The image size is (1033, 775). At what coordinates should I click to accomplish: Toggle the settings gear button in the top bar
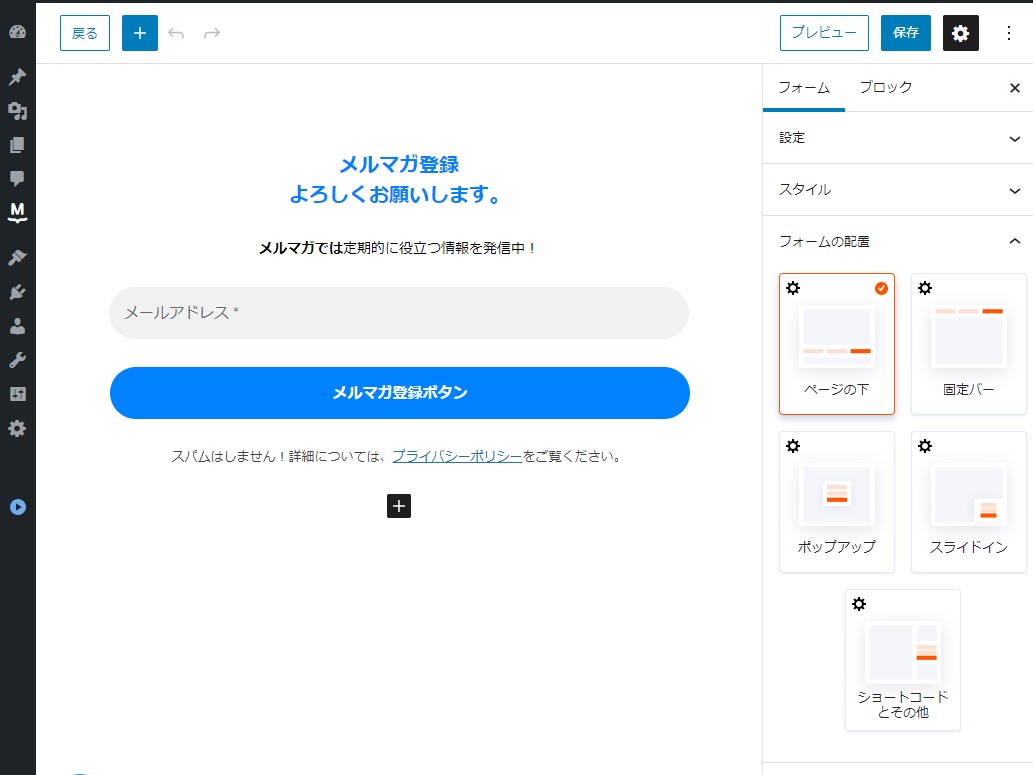pyautogui.click(x=960, y=33)
